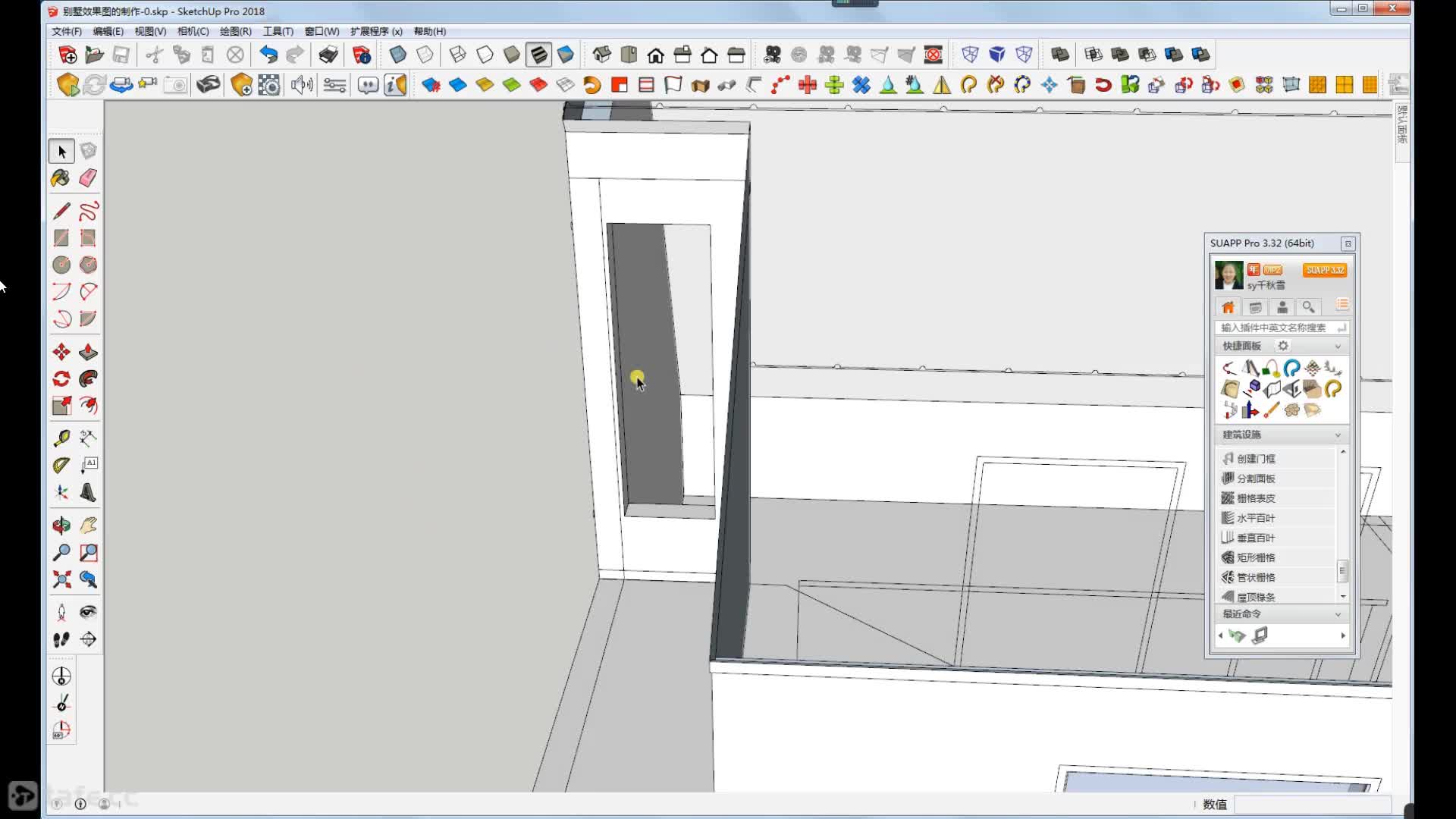Click plugin list scrollbar up arrow
1456x819 pixels.
click(1343, 452)
